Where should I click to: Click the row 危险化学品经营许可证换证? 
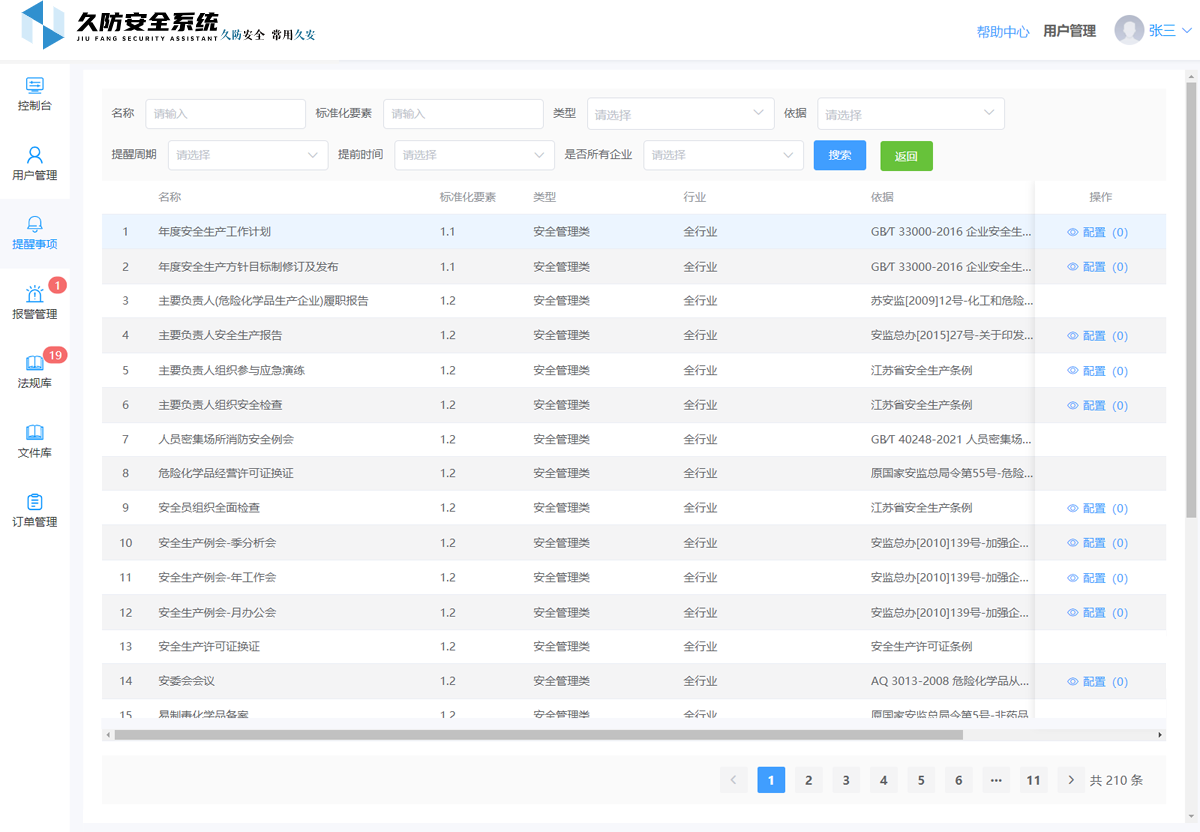[x=634, y=474]
